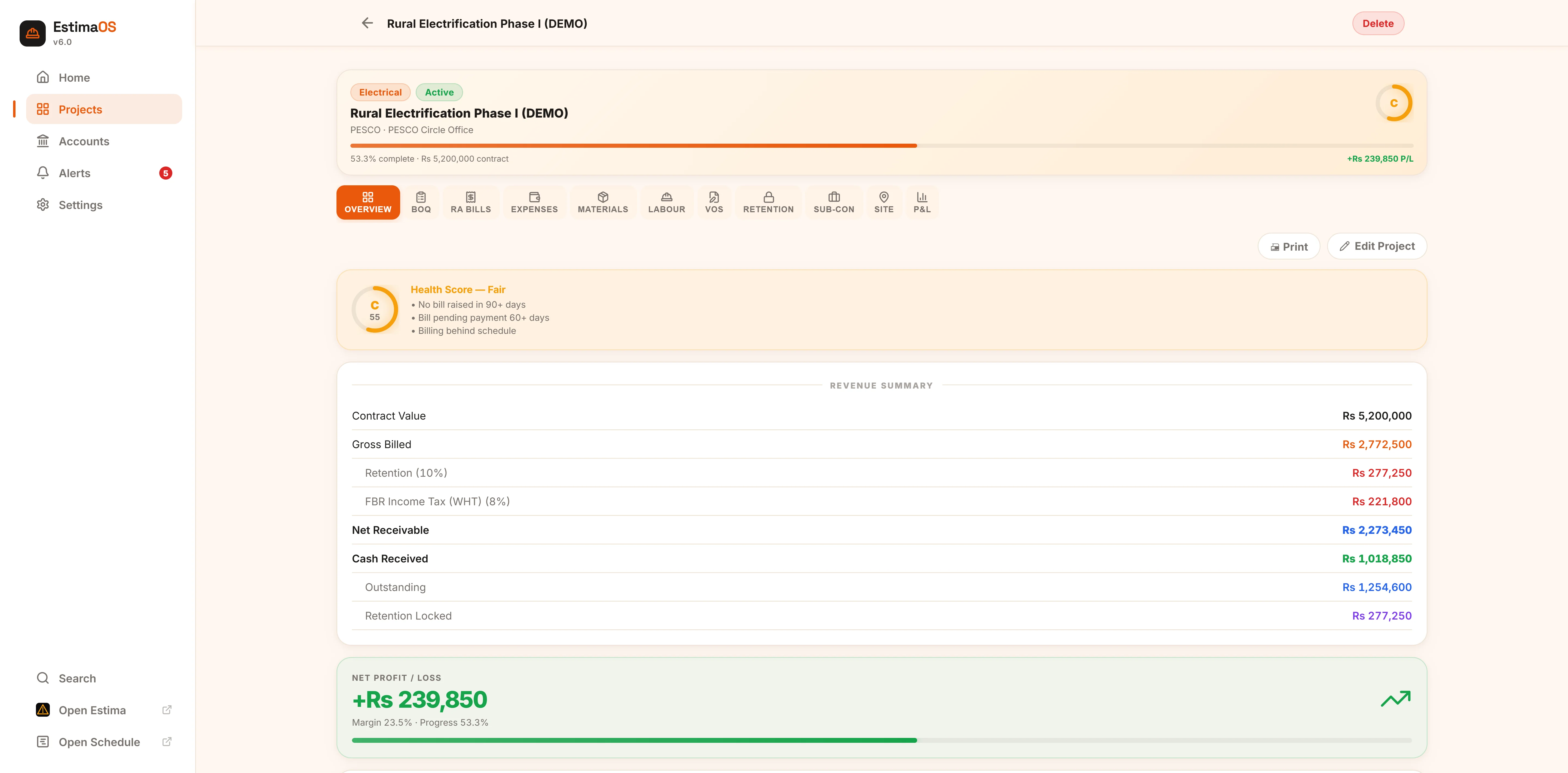The width and height of the screenshot is (1568, 773).
Task: Click the Materials box icon
Action: (603, 197)
